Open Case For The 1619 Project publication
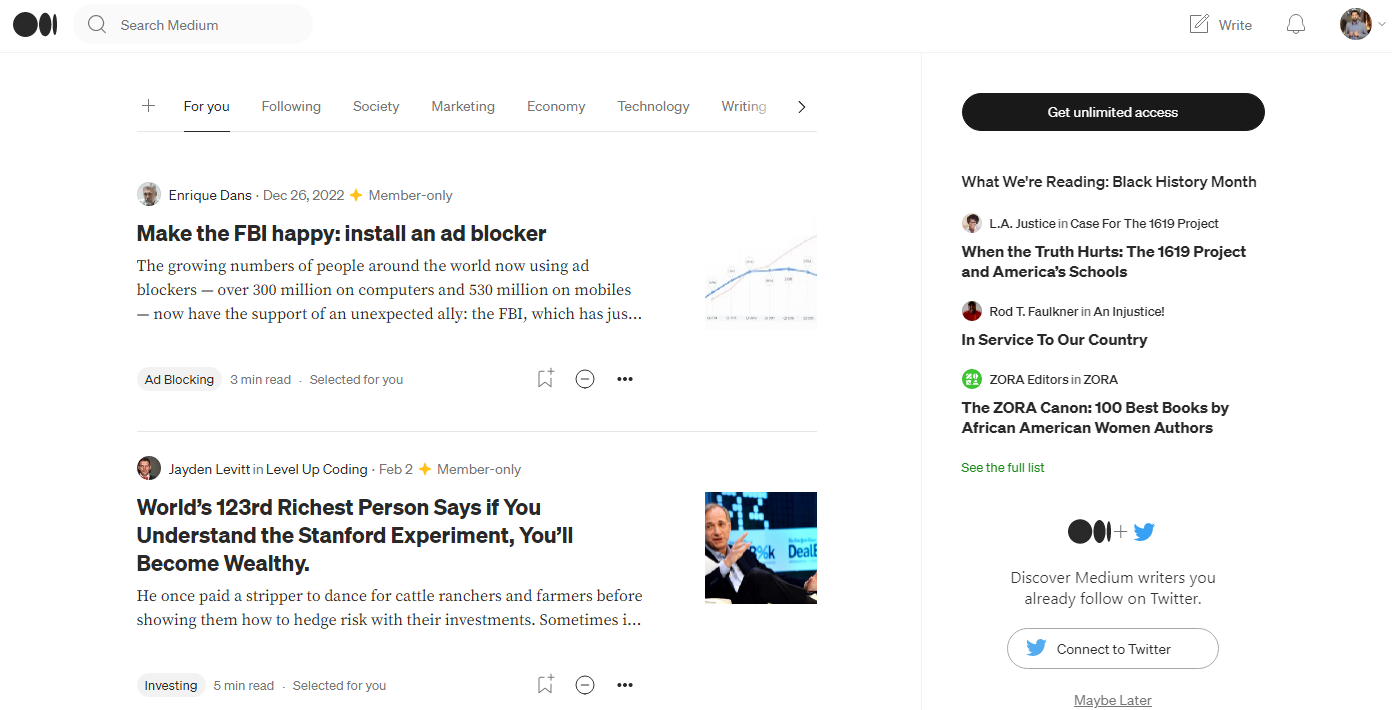This screenshot has width=1392, height=710. coord(1145,223)
